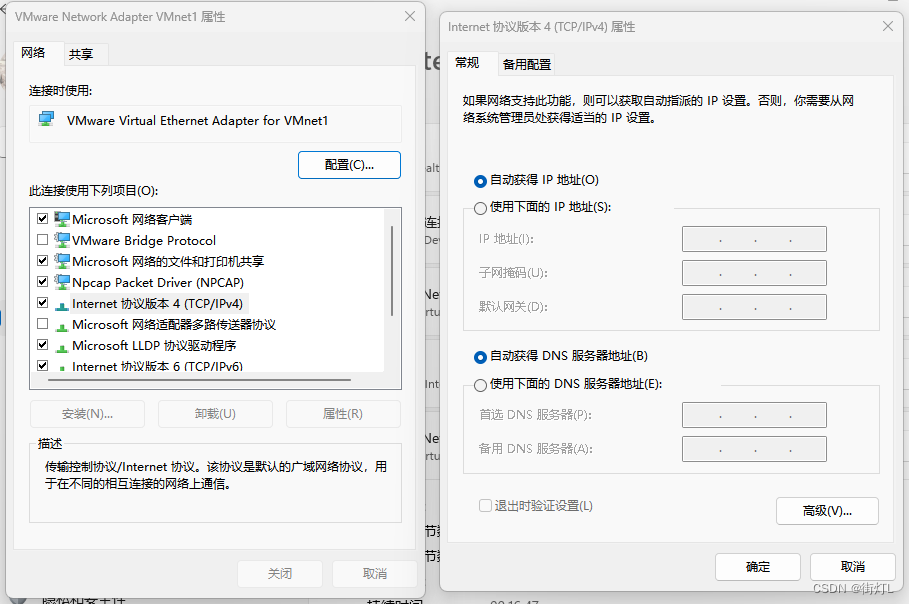The width and height of the screenshot is (909, 604).
Task: Uncheck Microsoft LLDP 协议驱动程序 checkbox
Action: click(42, 344)
